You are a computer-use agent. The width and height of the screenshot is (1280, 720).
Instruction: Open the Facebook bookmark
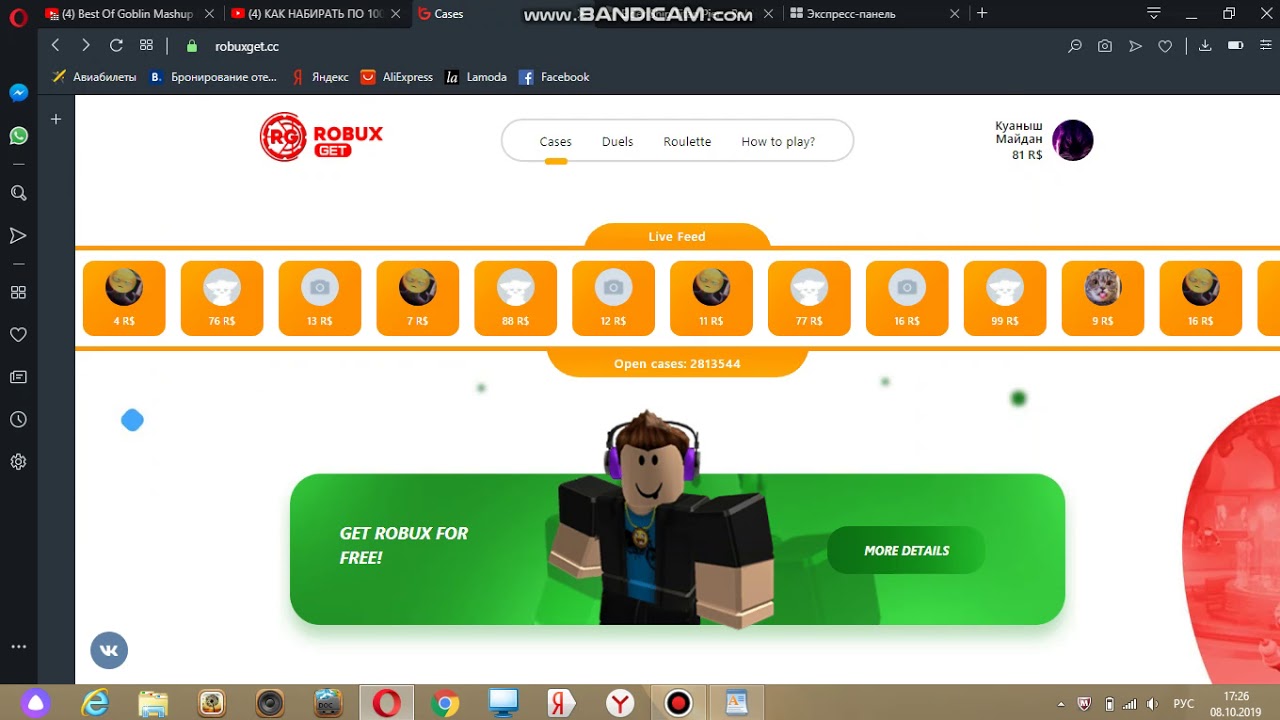[x=554, y=77]
